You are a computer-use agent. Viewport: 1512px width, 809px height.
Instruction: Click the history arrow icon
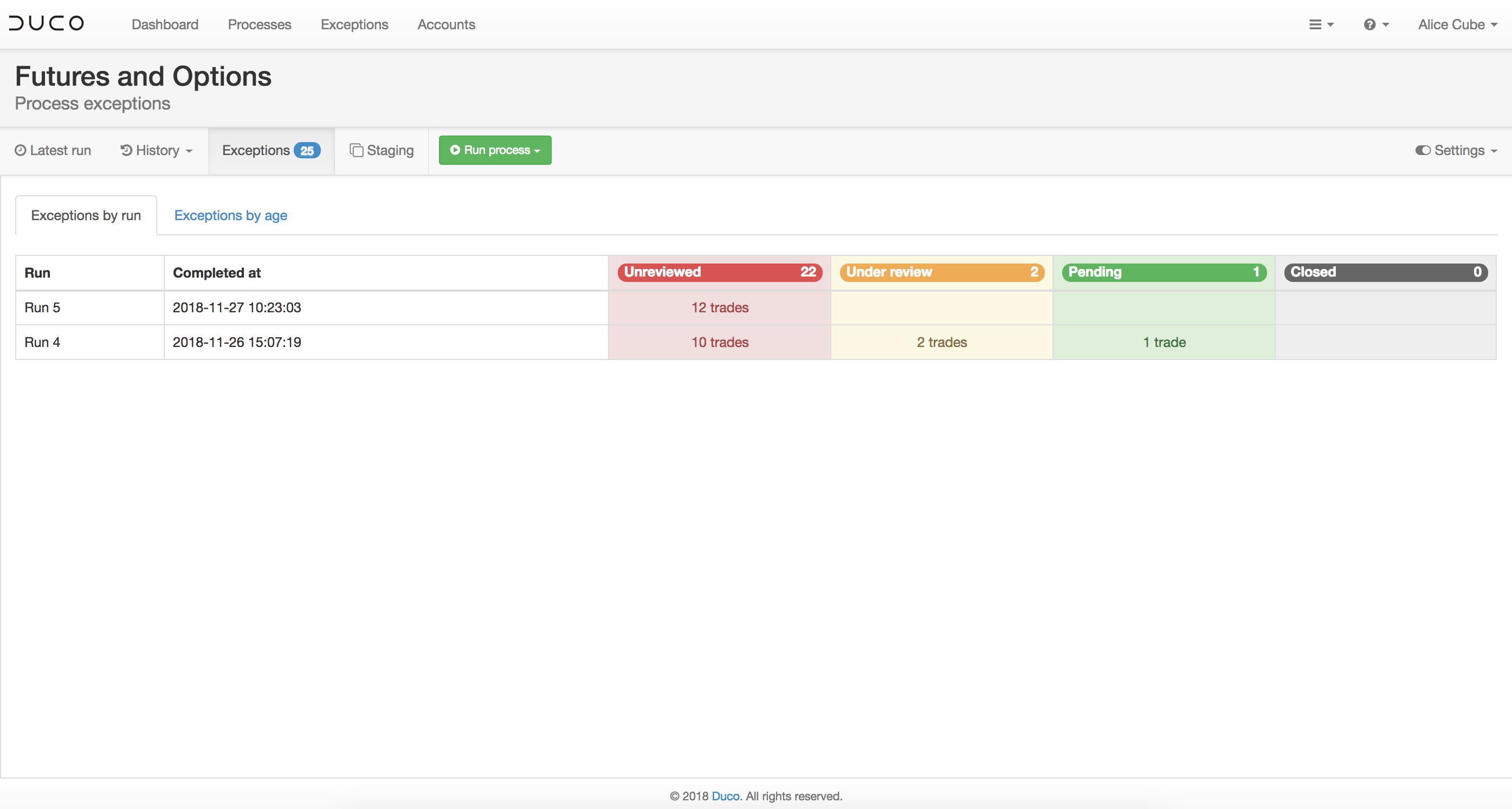(126, 150)
